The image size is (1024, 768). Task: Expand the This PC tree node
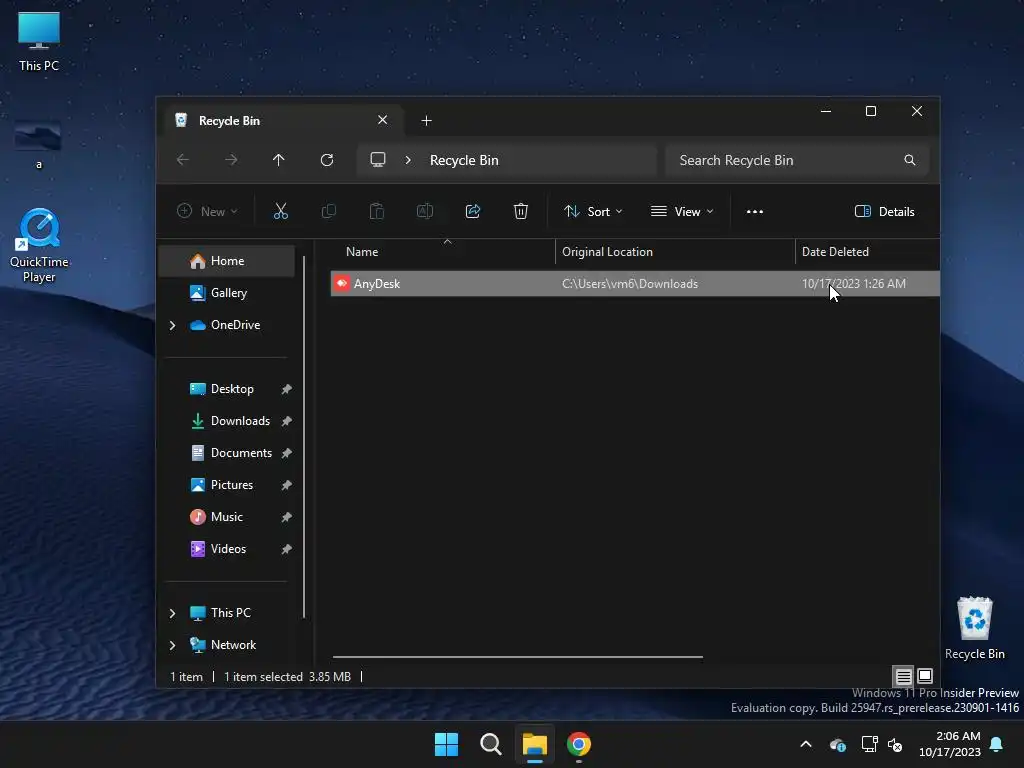click(x=172, y=613)
